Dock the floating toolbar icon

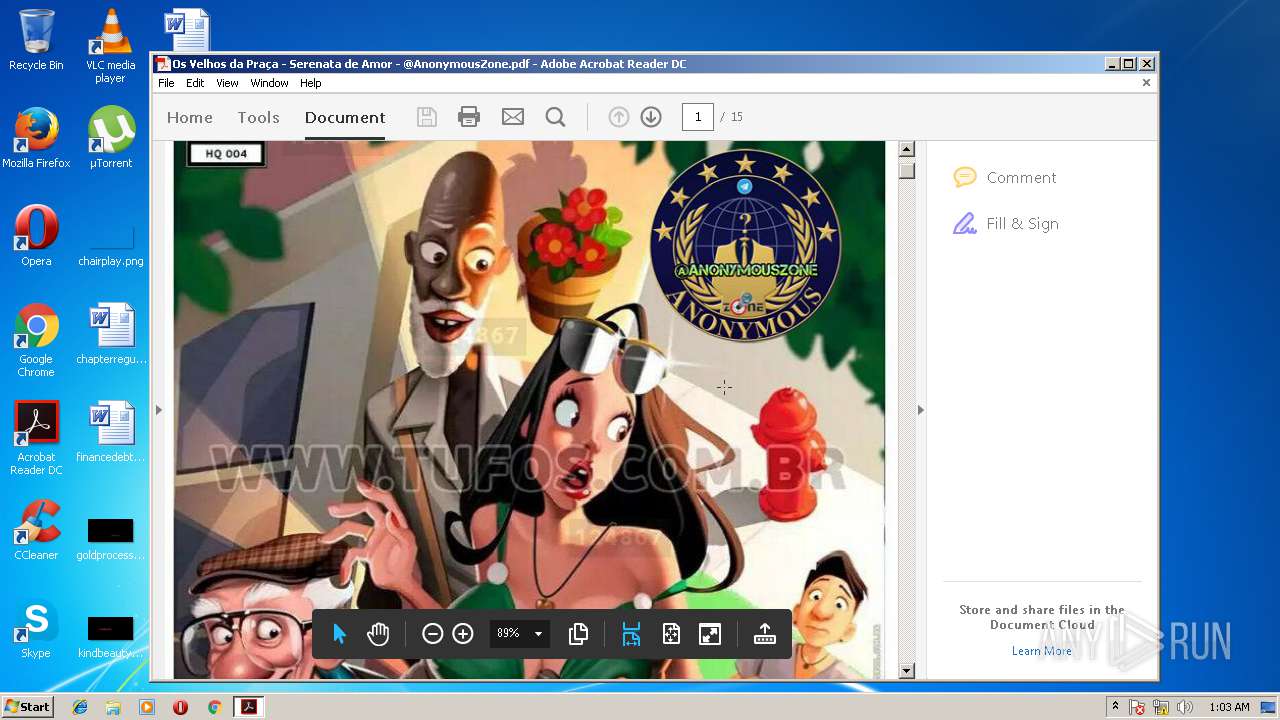click(x=765, y=634)
